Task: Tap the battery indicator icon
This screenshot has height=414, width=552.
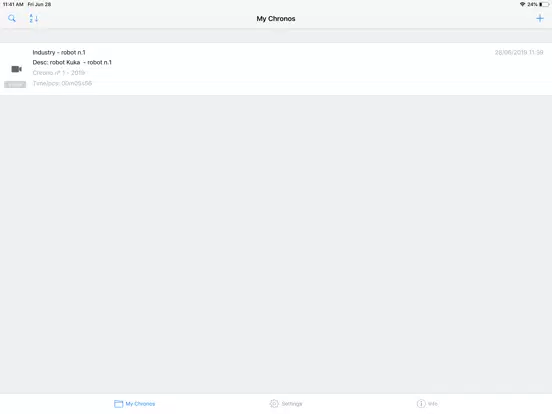Action: (544, 4)
